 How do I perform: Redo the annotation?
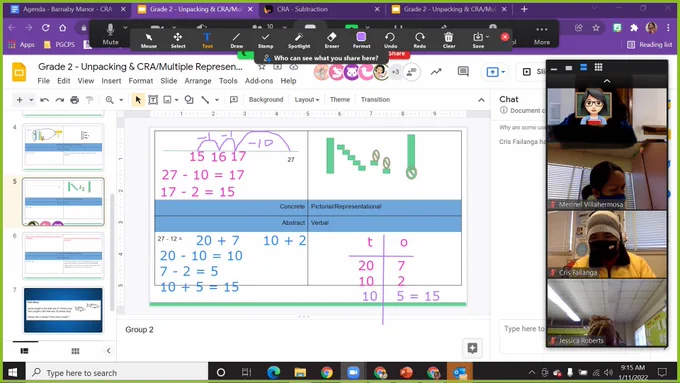[419, 40]
